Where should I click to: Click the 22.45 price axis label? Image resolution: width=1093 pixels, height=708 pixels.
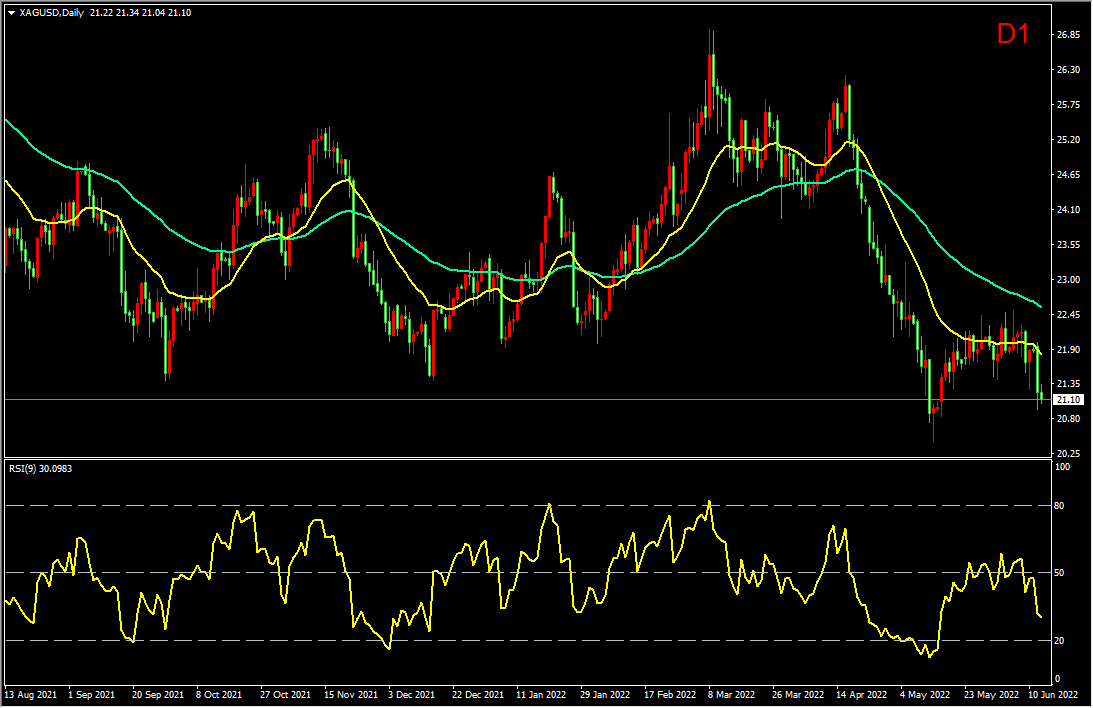click(1069, 315)
